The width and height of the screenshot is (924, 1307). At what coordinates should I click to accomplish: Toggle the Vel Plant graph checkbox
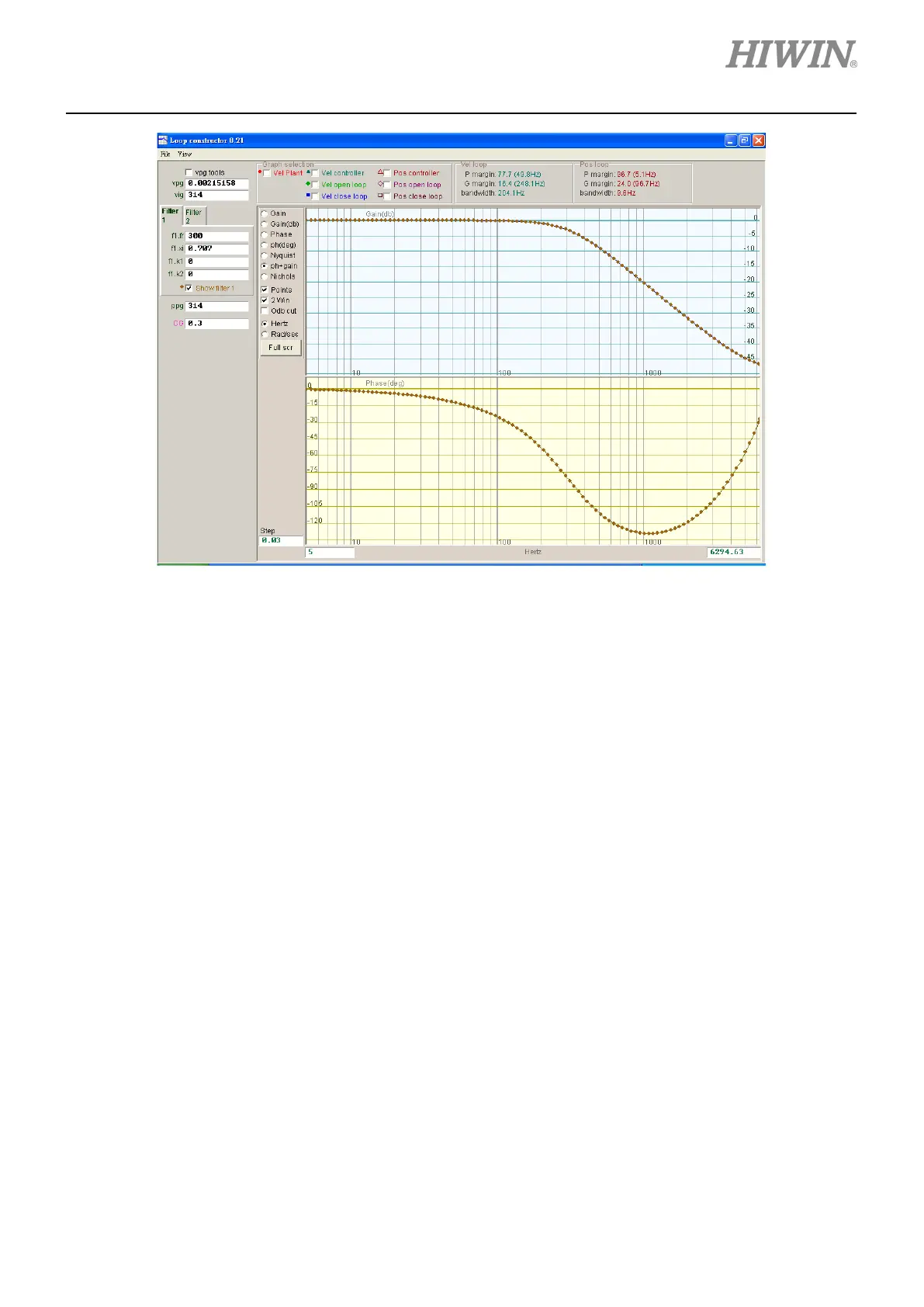tap(268, 173)
